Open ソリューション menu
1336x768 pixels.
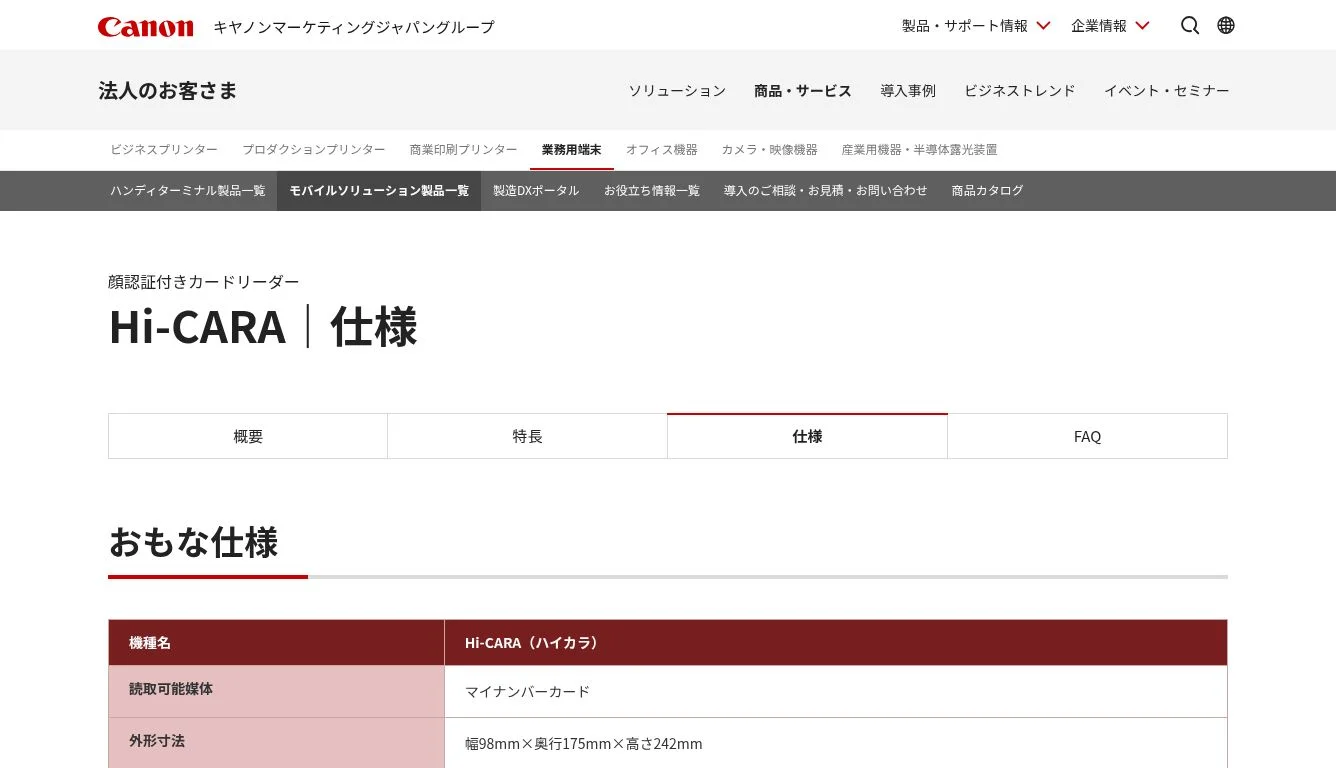tap(677, 90)
